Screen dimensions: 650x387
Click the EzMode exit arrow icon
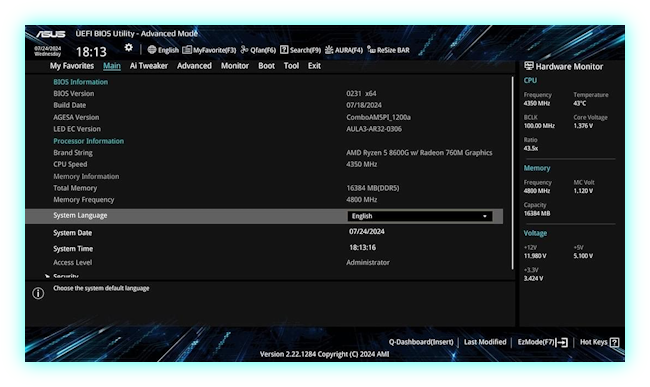pos(562,342)
